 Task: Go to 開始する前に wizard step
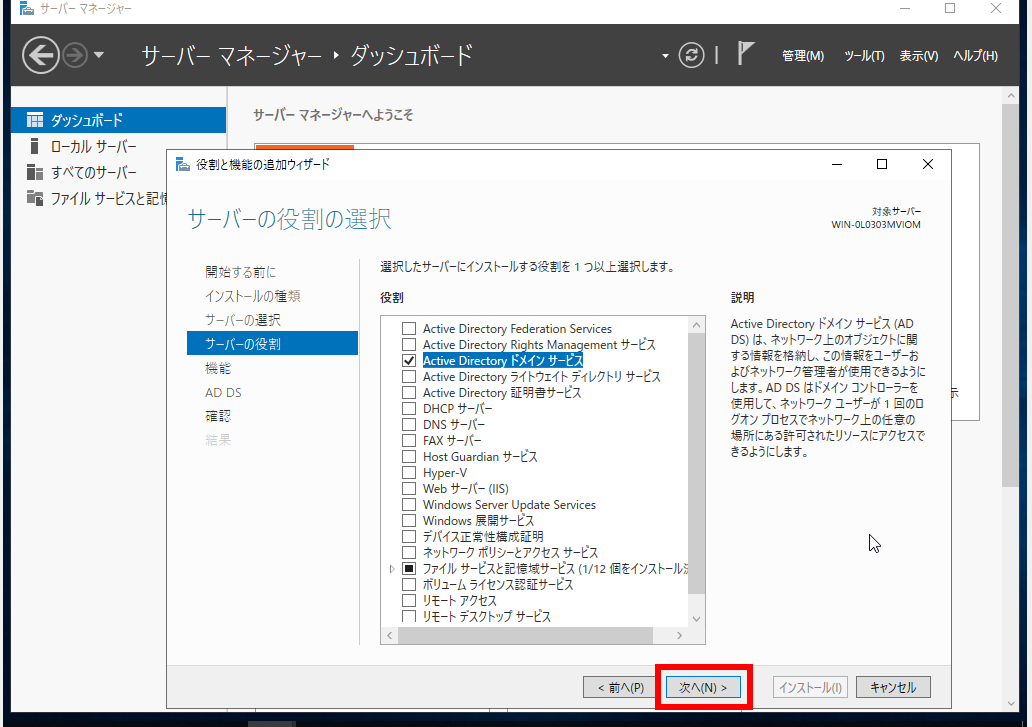[241, 272]
